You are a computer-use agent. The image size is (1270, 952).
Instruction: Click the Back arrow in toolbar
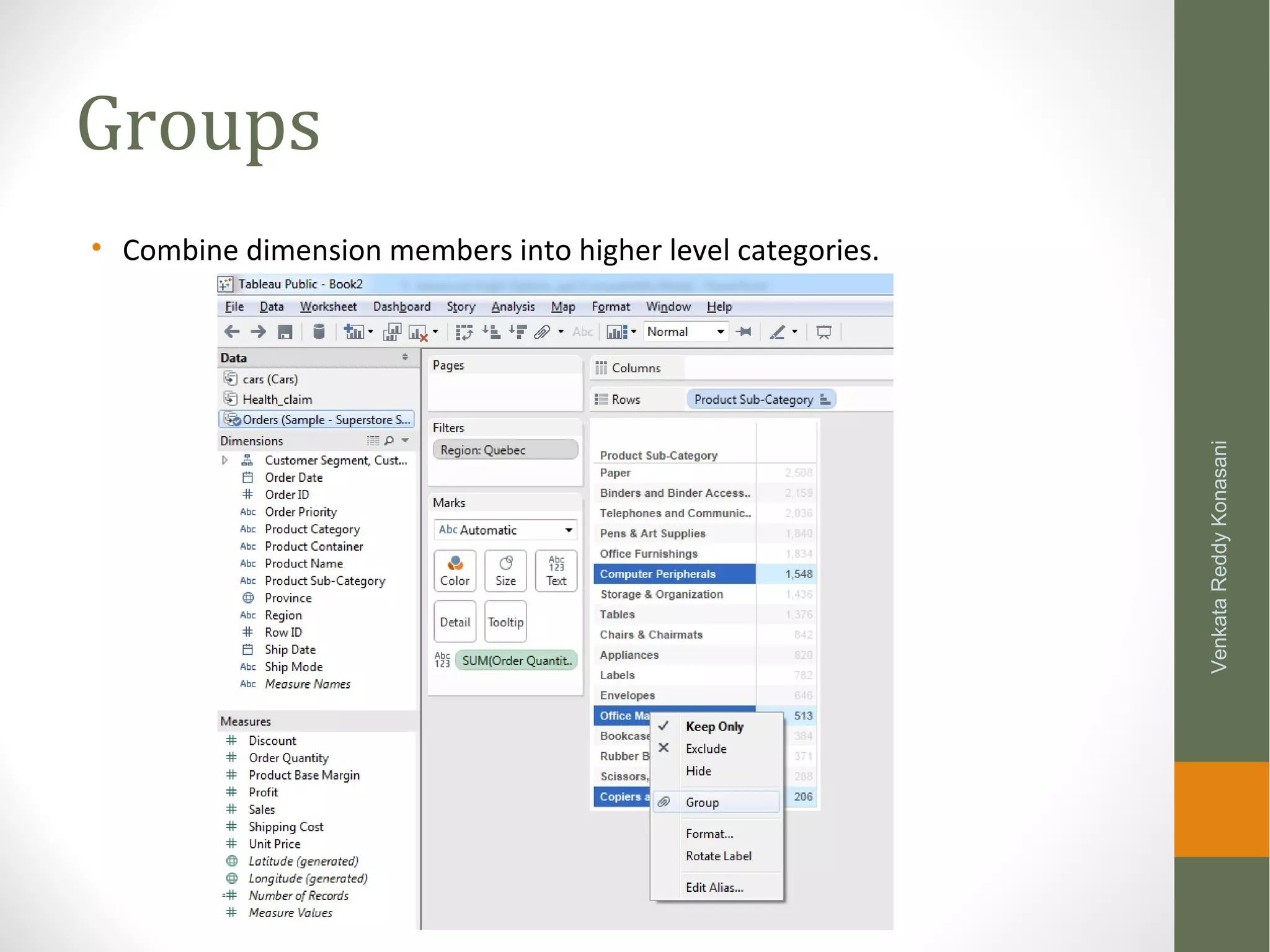click(x=232, y=332)
